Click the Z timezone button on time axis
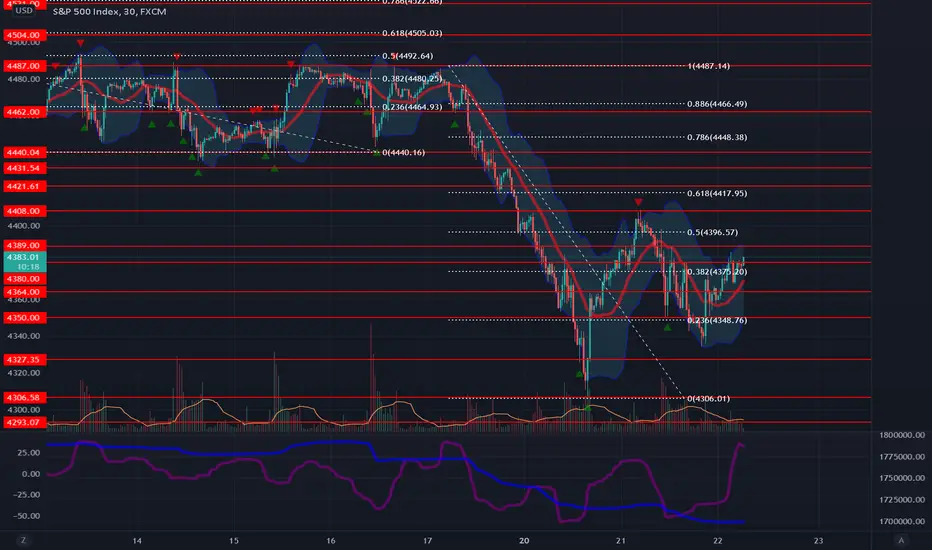The image size is (932, 550). (24, 540)
